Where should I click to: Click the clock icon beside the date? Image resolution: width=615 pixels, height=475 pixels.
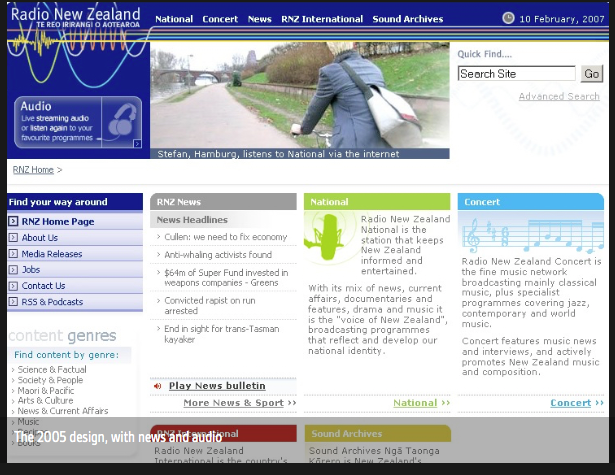tap(508, 18)
